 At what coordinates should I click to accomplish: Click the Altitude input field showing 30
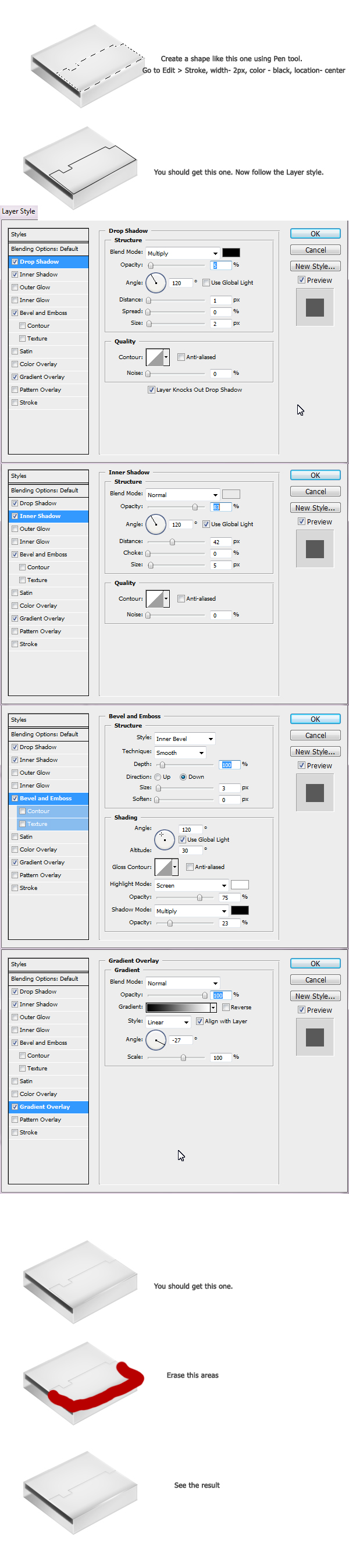click(x=190, y=850)
